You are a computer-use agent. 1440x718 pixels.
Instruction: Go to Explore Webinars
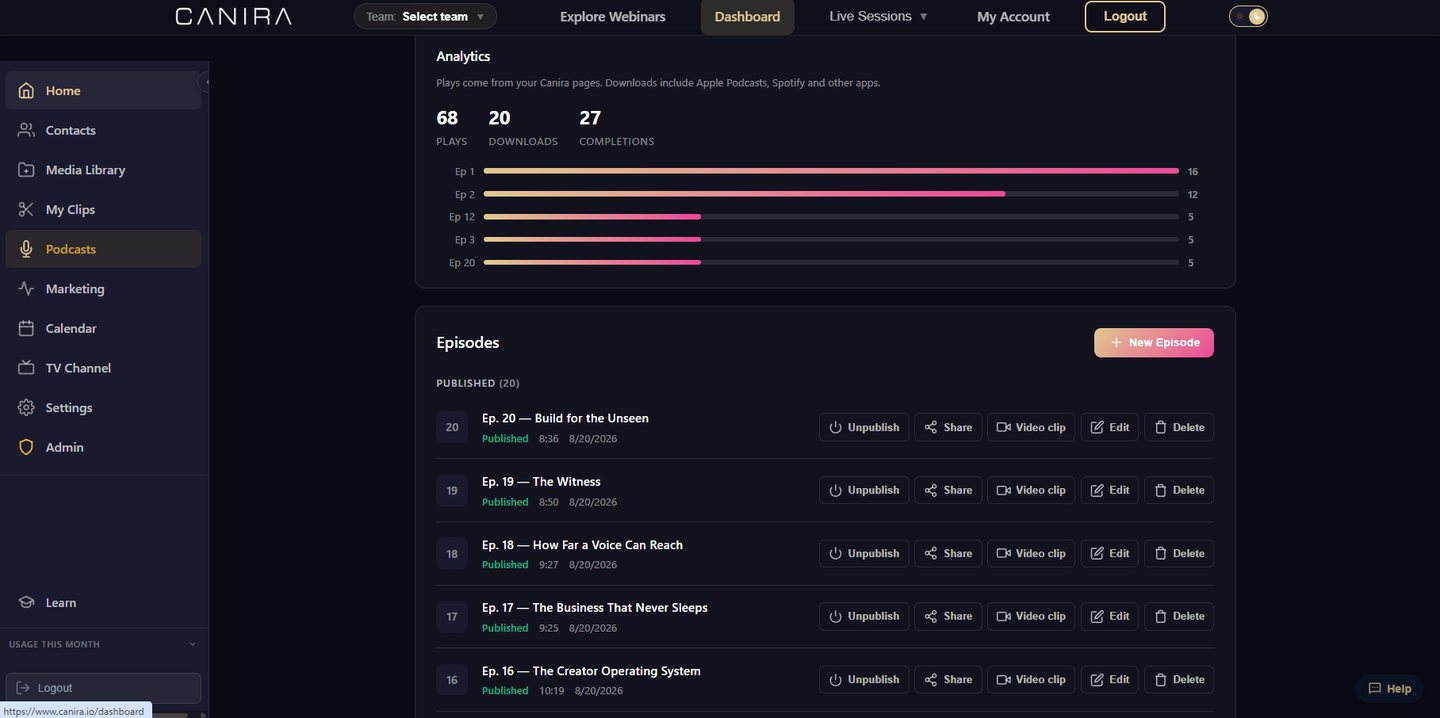pyautogui.click(x=613, y=17)
